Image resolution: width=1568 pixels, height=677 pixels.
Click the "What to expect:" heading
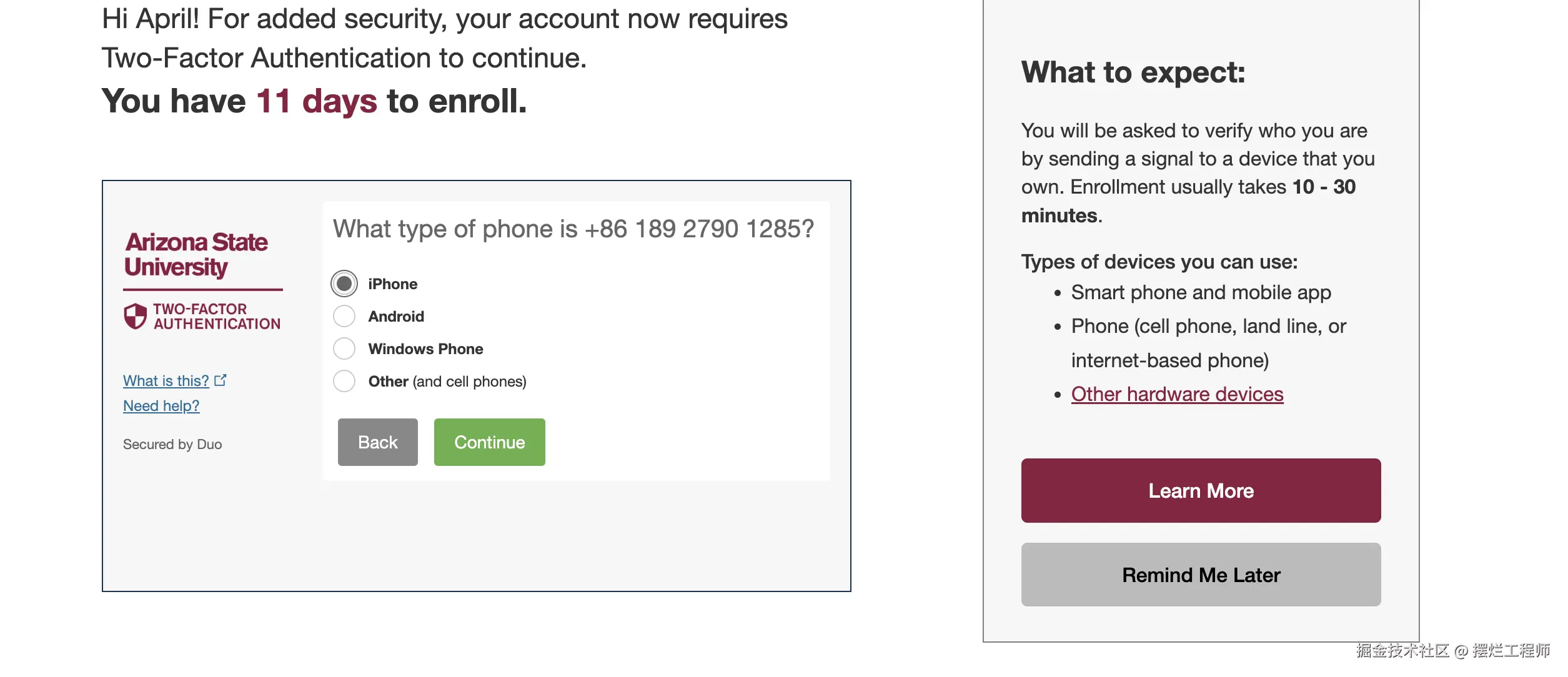point(1133,72)
